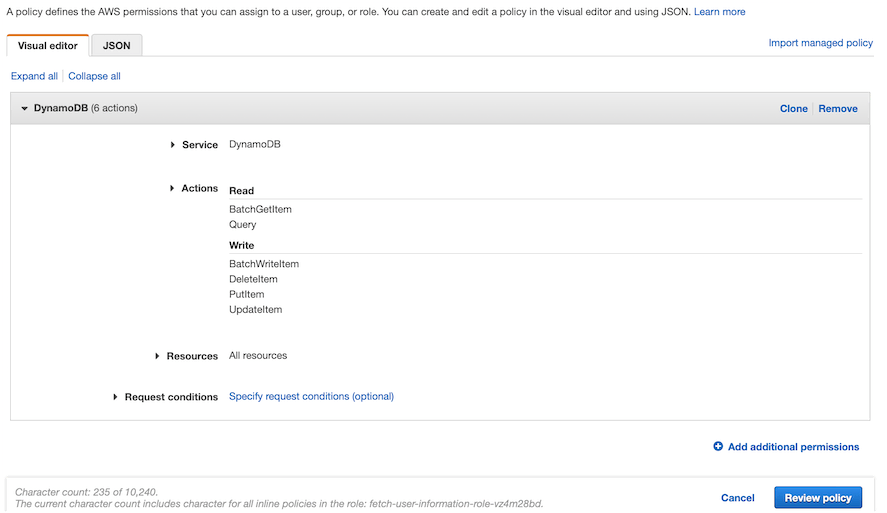Select the Visual editor tab
The width and height of the screenshot is (887, 513).
pos(48,45)
